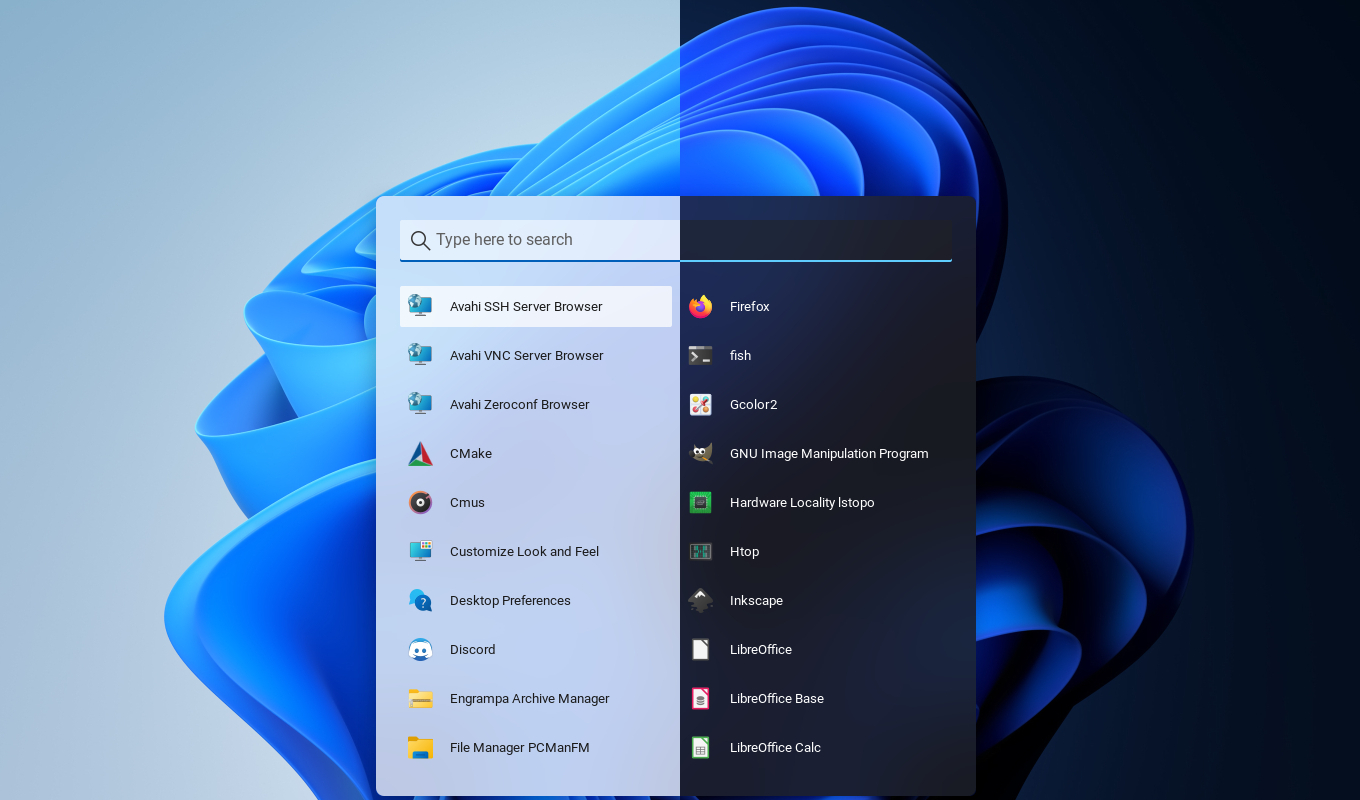
Task: Click the Avahi VNC Server Browser icon
Action: click(x=421, y=356)
